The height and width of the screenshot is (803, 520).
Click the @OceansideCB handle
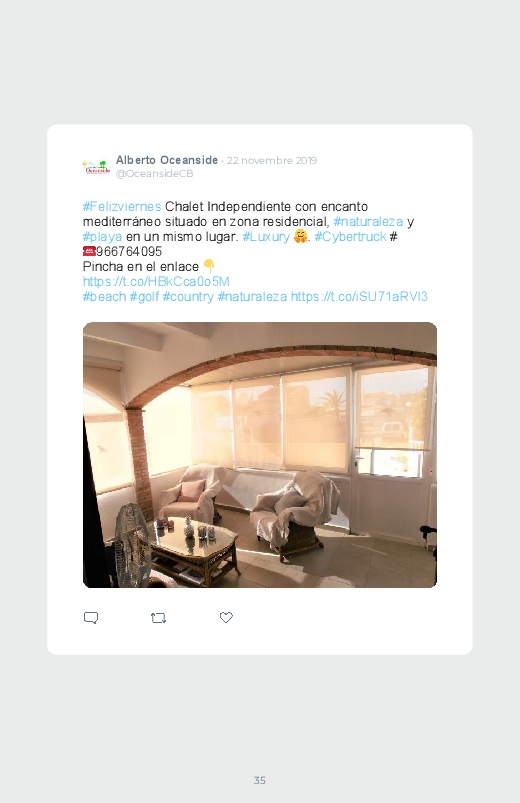pos(155,174)
